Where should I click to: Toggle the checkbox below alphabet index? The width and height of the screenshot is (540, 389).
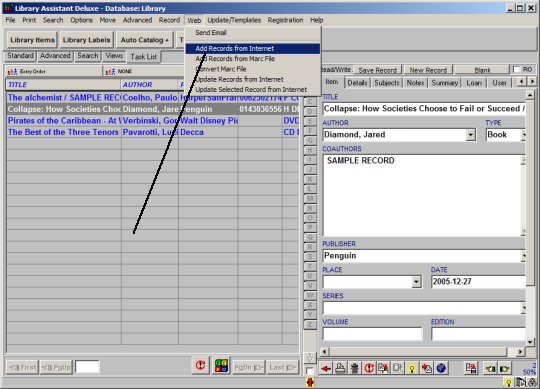(x=310, y=371)
